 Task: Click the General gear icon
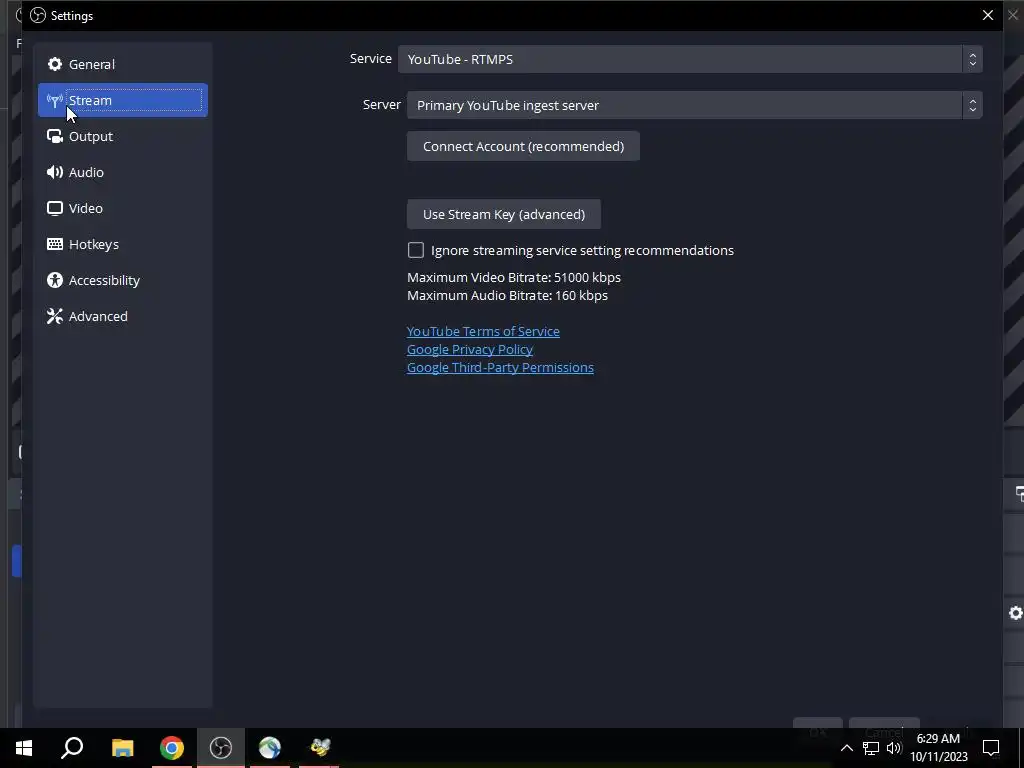(55, 64)
